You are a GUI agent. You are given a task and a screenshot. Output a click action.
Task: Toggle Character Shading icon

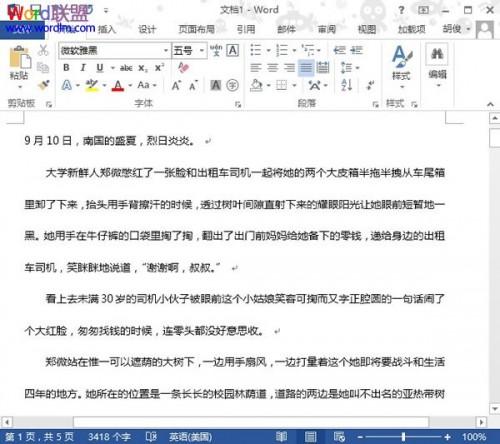[x=216, y=85]
